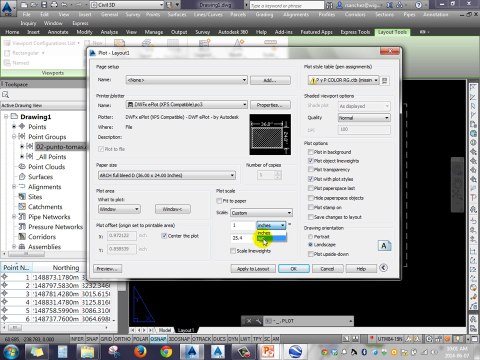Click the plot style table edit icon
480x360 pixels.
click(x=385, y=80)
